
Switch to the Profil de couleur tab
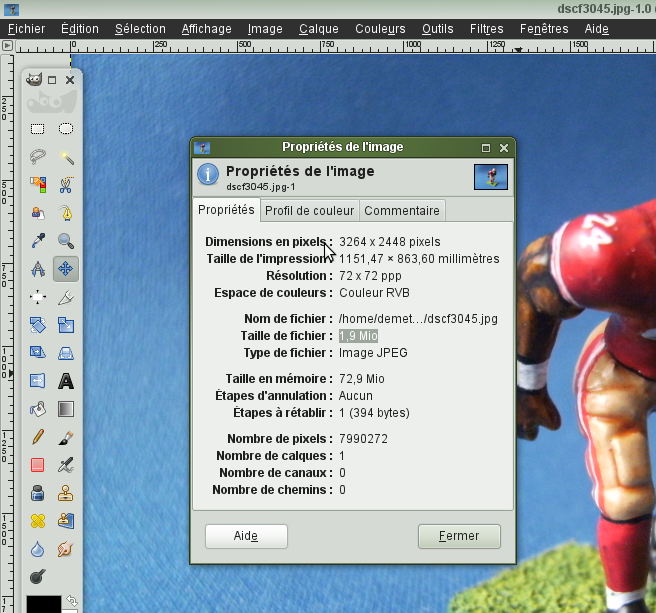310,210
